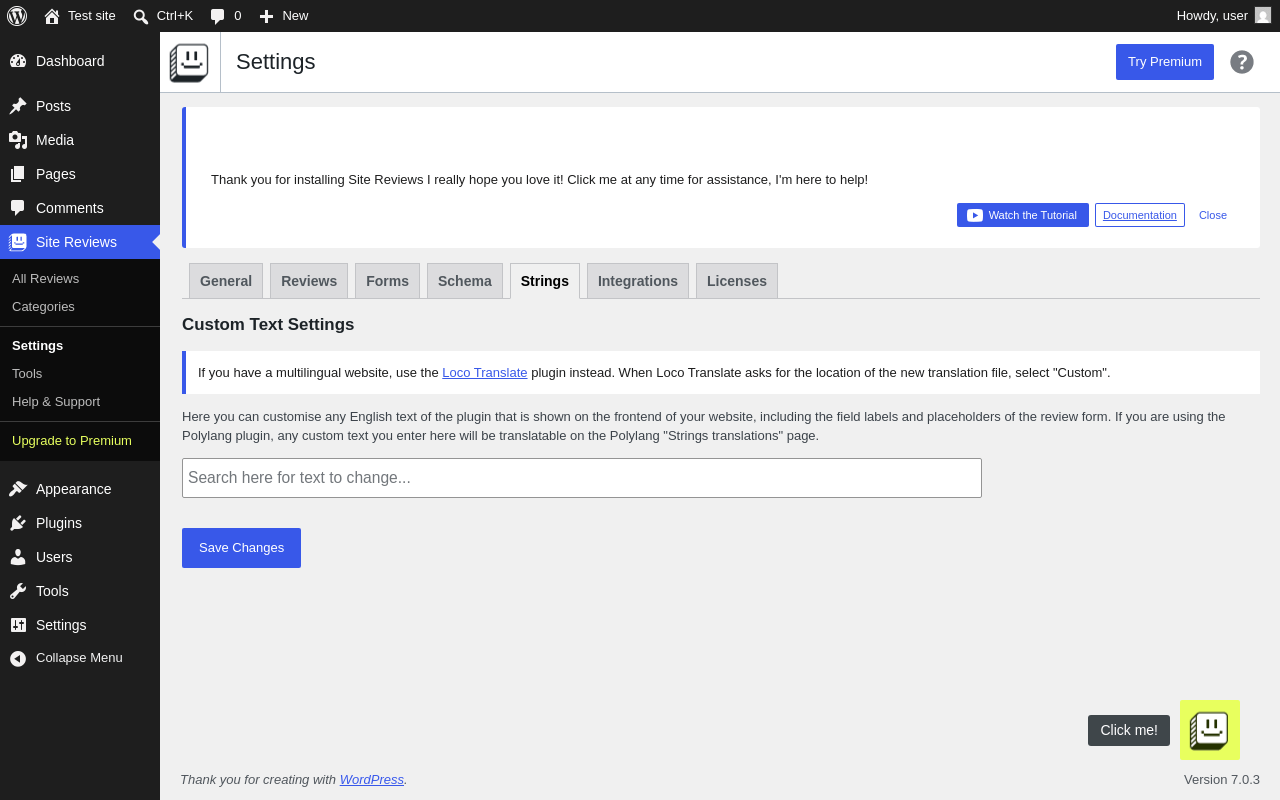Switch to the General tab
The height and width of the screenshot is (800, 1280).
pyautogui.click(x=226, y=281)
